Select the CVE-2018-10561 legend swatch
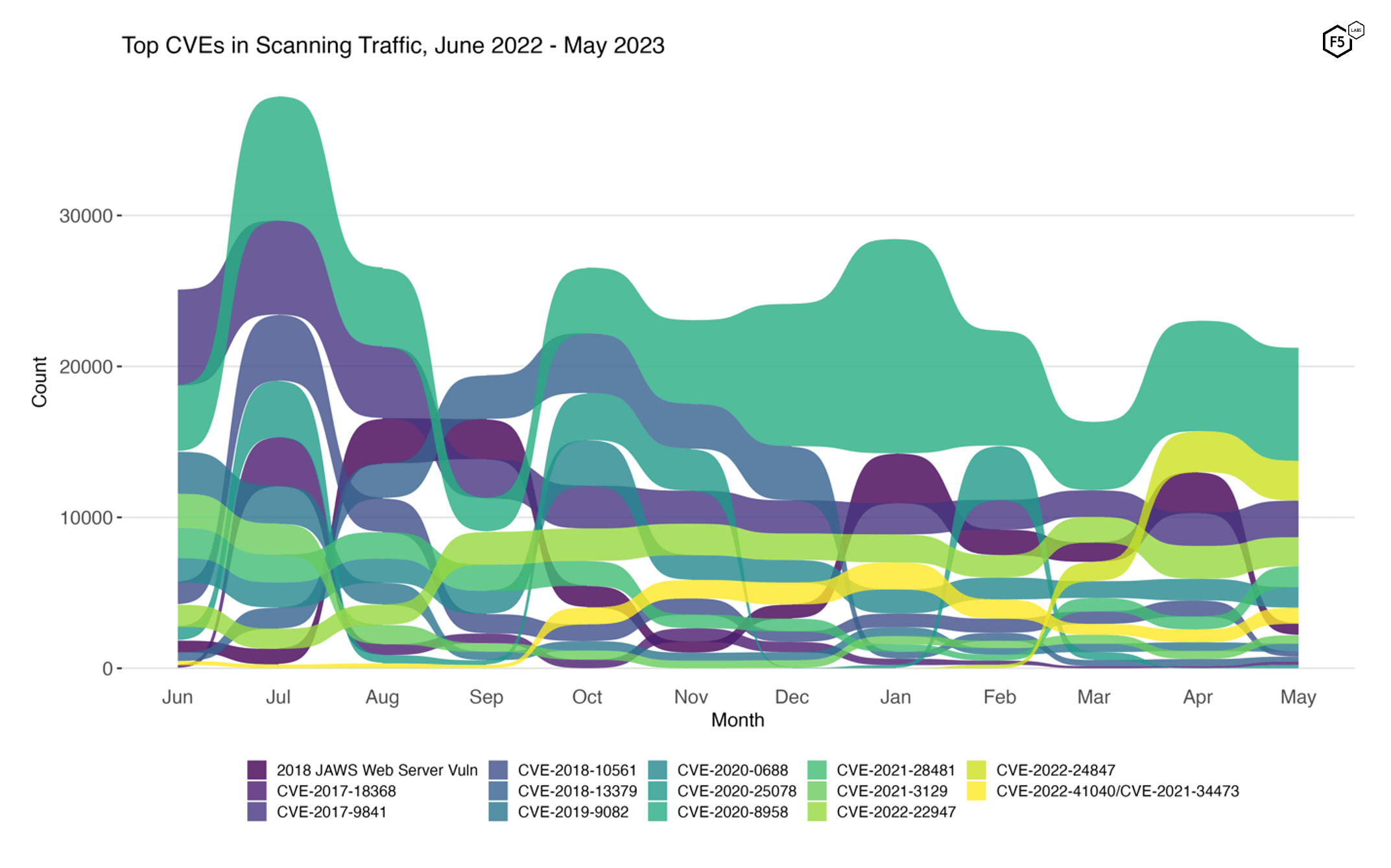 [x=498, y=770]
